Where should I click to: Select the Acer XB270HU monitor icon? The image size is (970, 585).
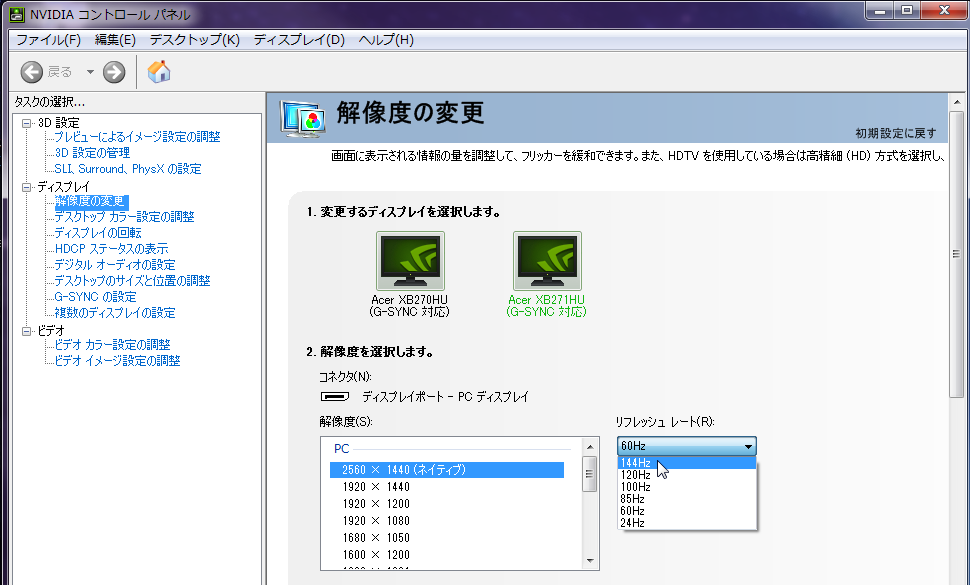tap(410, 261)
